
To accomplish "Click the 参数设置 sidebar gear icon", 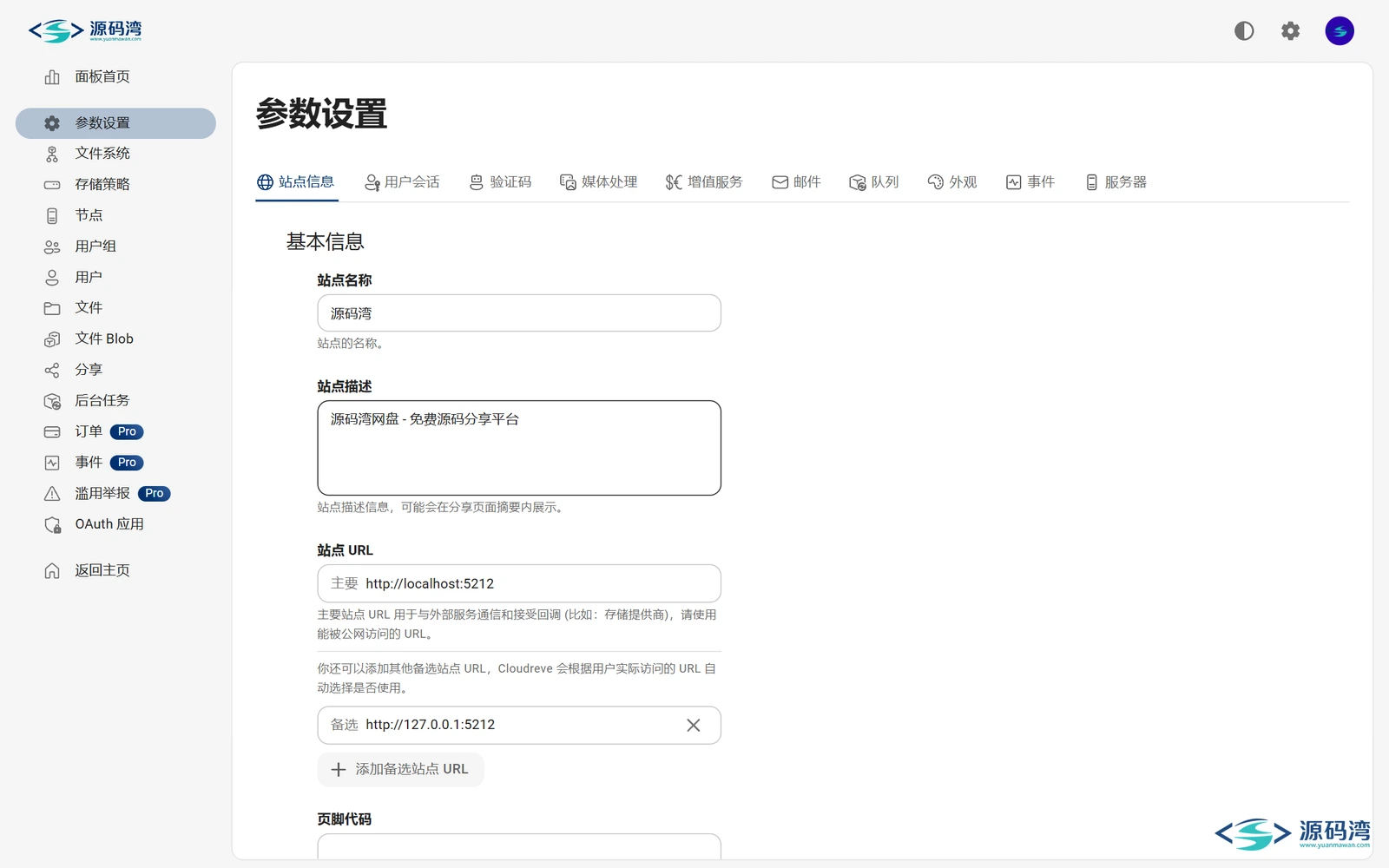I will pos(52,123).
